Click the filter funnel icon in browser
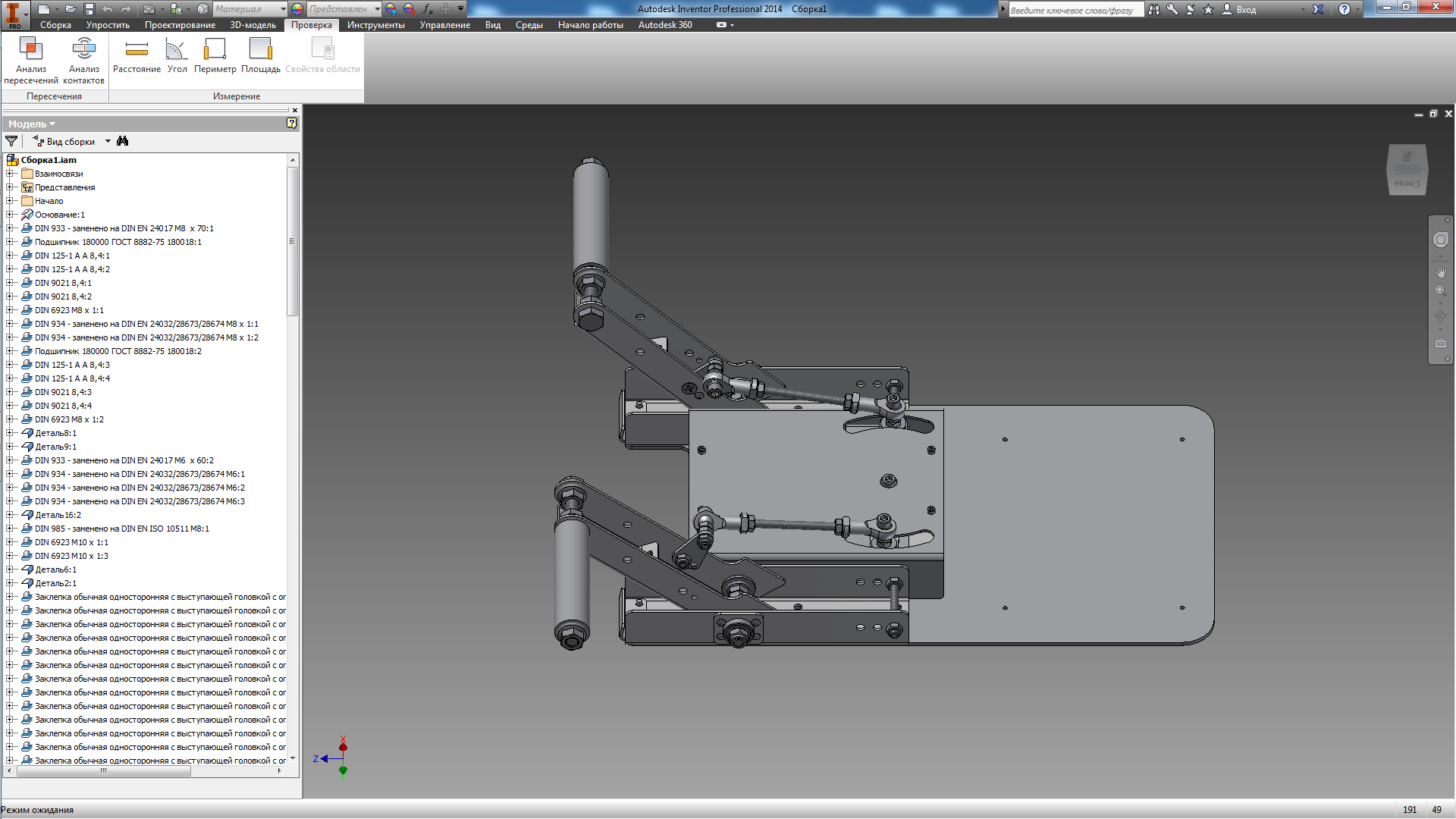 coord(11,141)
